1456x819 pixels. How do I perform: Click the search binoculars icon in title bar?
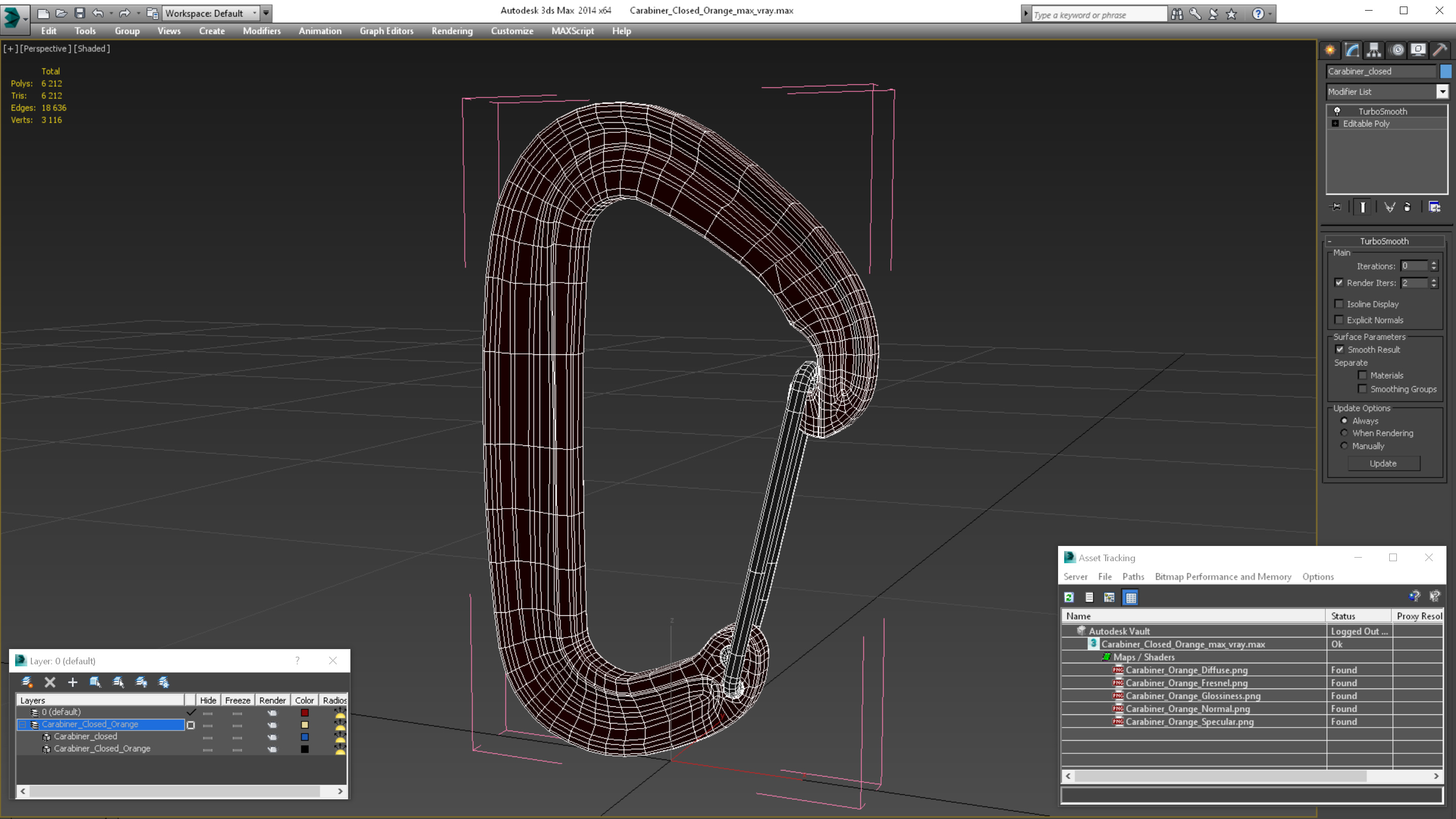coord(1177,14)
